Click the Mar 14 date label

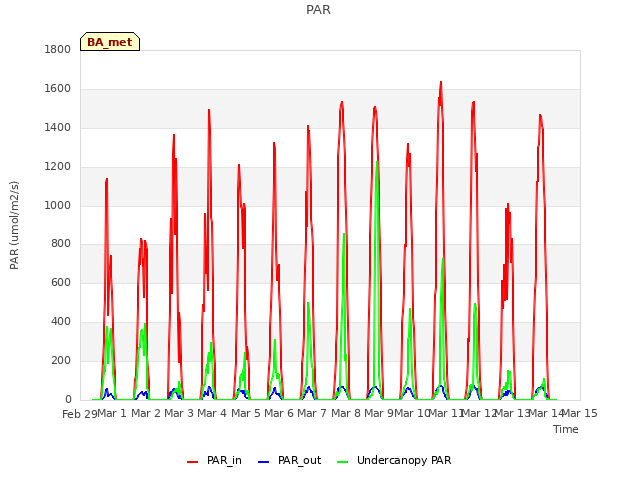[x=546, y=413]
